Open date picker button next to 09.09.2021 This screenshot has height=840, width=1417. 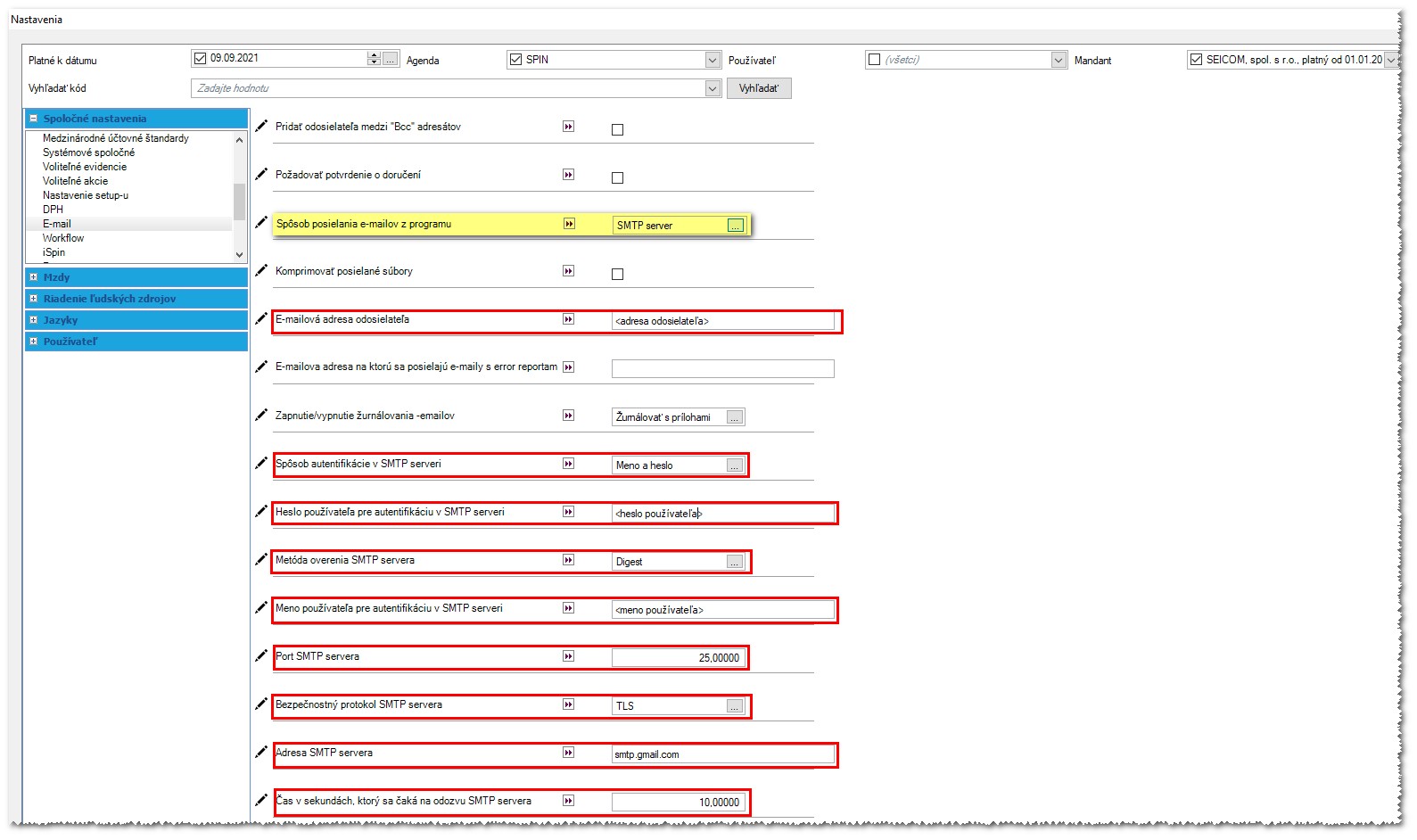click(x=391, y=59)
